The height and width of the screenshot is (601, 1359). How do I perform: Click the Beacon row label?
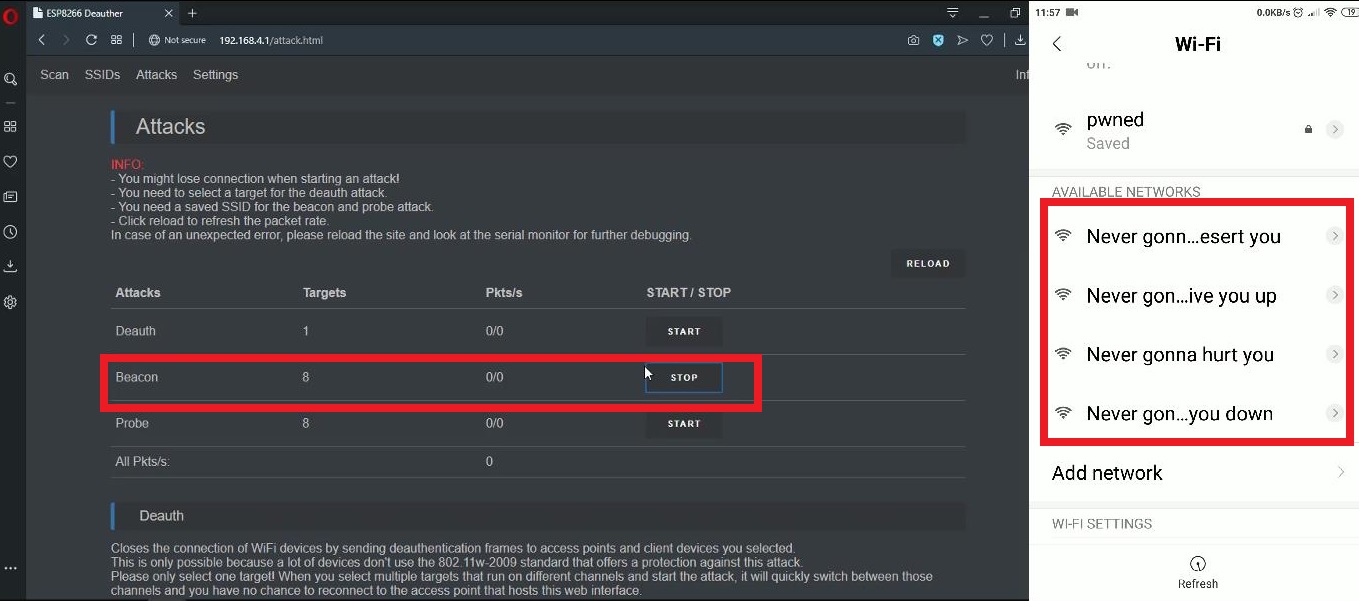[137, 377]
